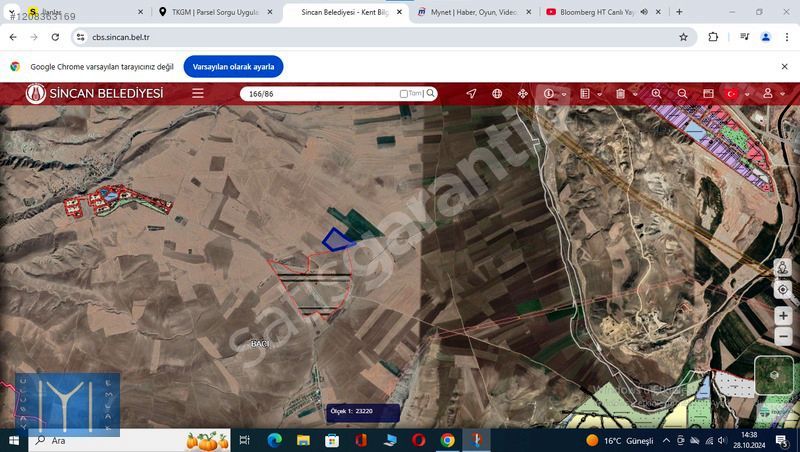
Task: Click the magnifier minus zoom-out tool in toolbar
Action: [x=682, y=93]
